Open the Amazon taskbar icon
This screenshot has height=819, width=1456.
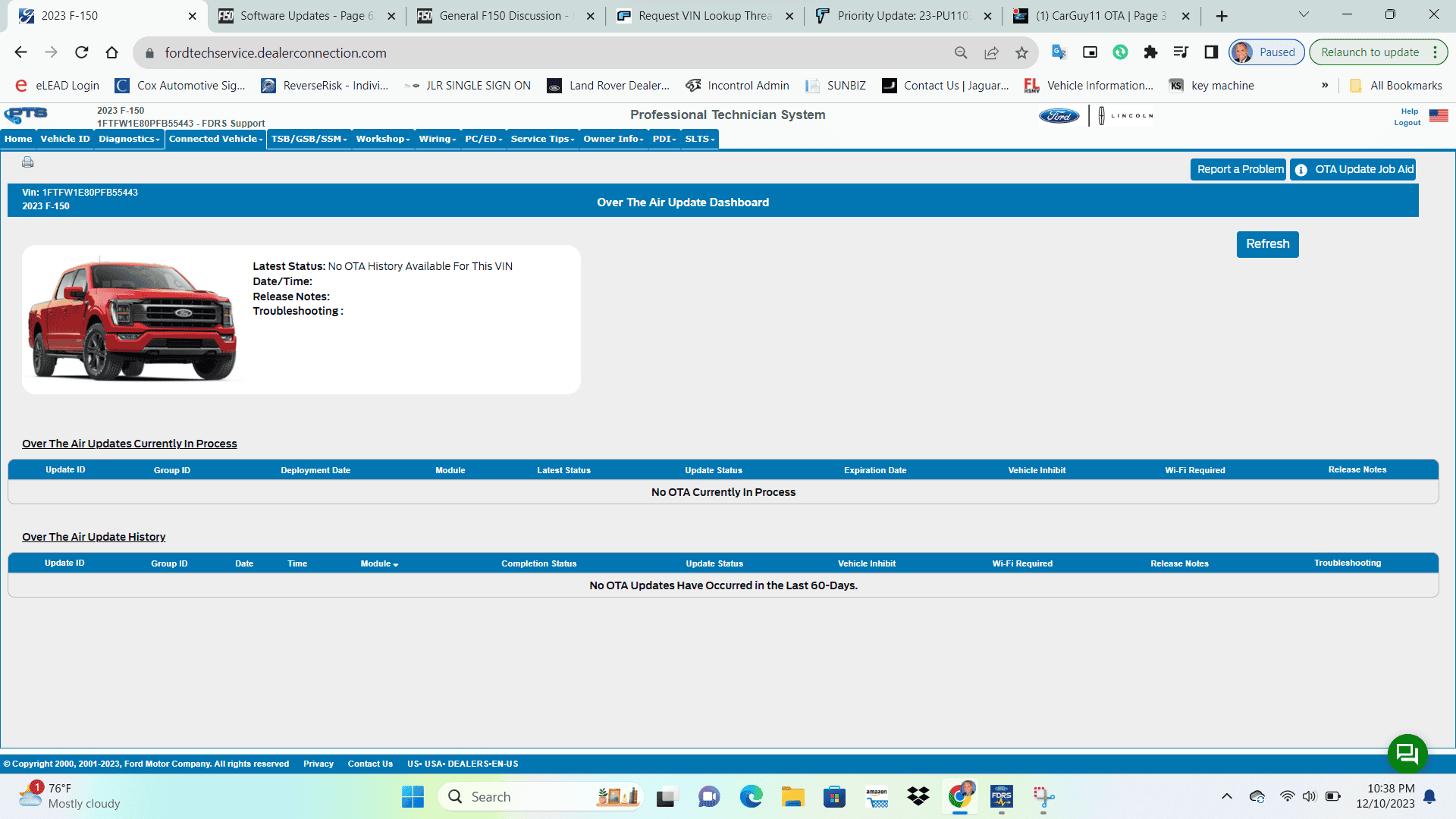876,797
